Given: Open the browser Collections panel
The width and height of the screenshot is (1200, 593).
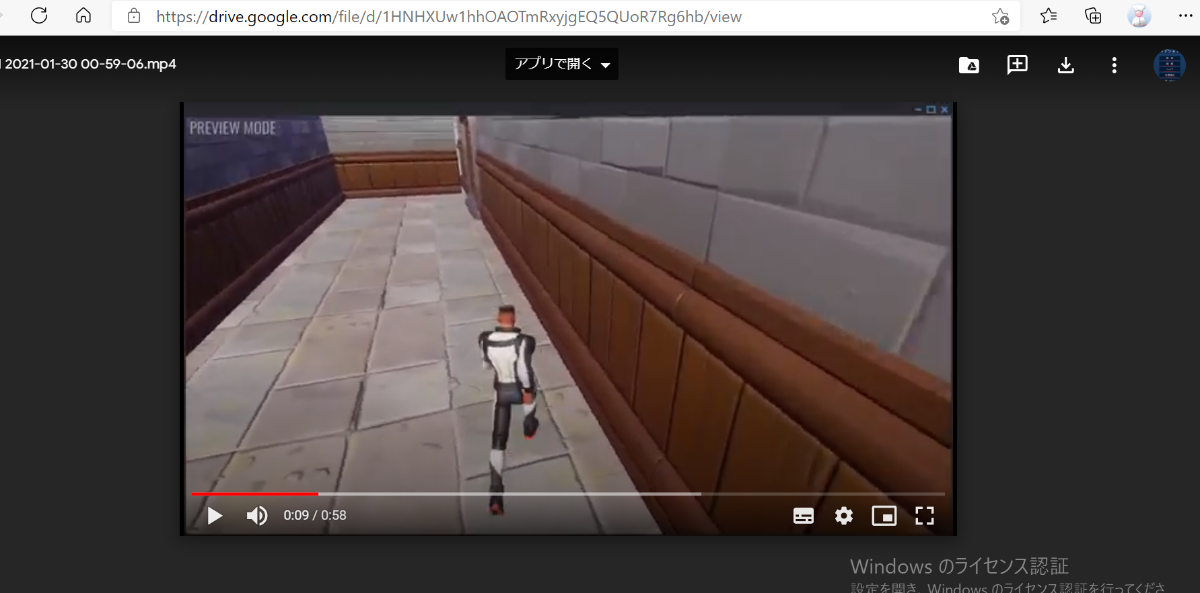Looking at the screenshot, I should 1093,16.
